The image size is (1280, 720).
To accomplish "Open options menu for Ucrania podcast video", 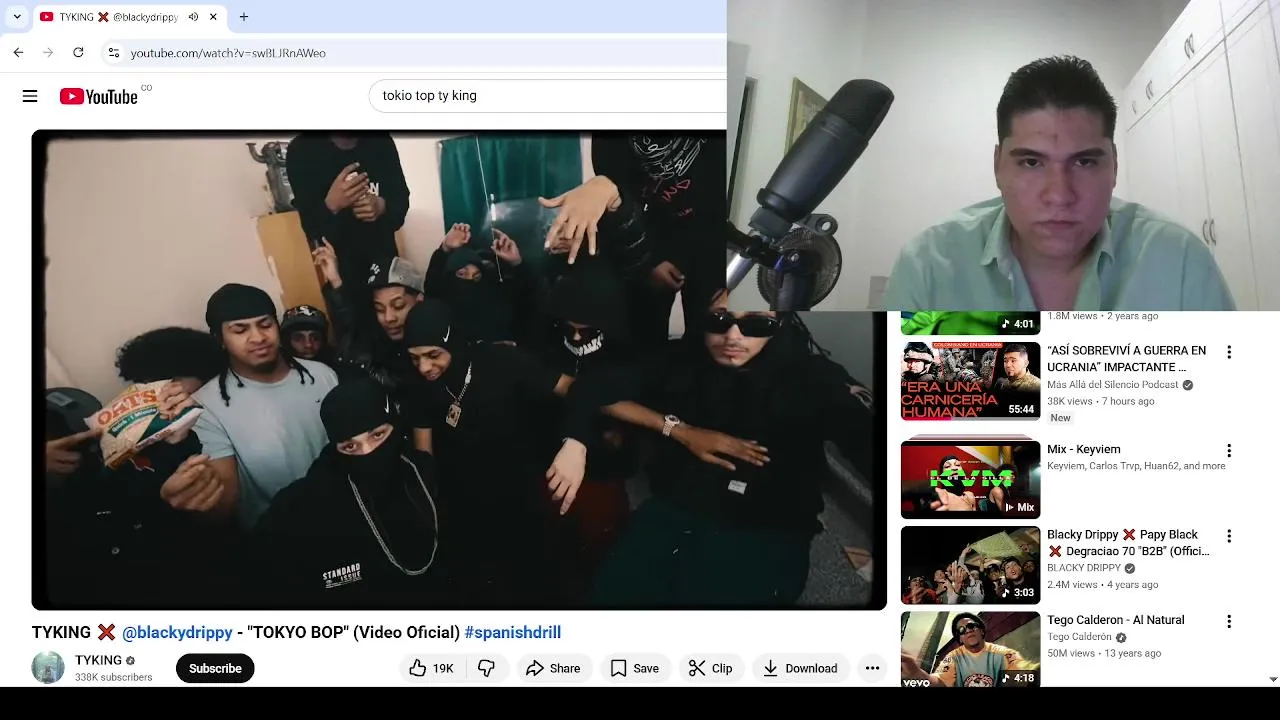I will pyautogui.click(x=1229, y=352).
